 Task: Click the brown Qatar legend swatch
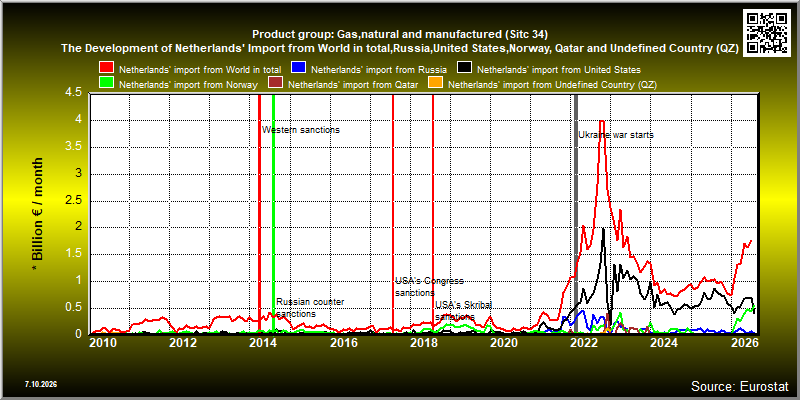point(276,84)
